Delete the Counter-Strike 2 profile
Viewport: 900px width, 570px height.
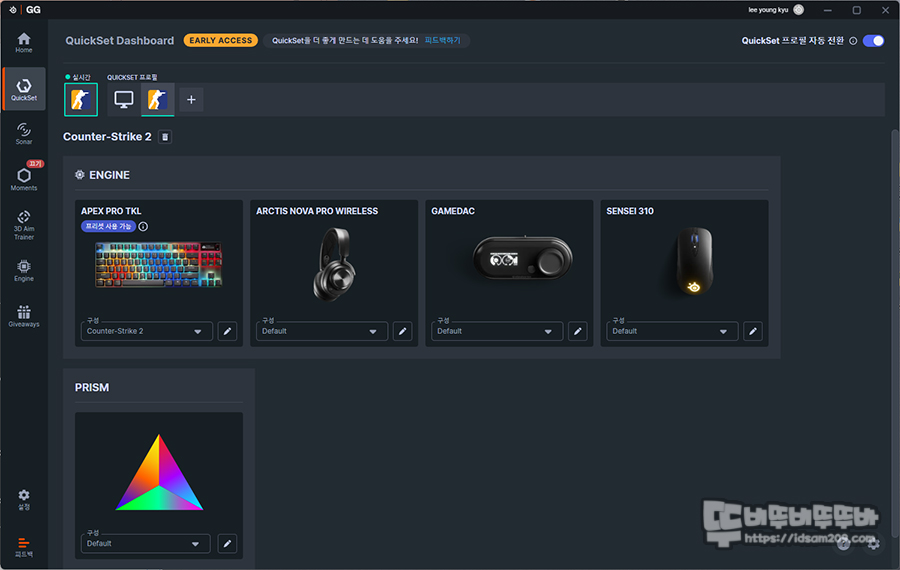pyautogui.click(x=165, y=137)
